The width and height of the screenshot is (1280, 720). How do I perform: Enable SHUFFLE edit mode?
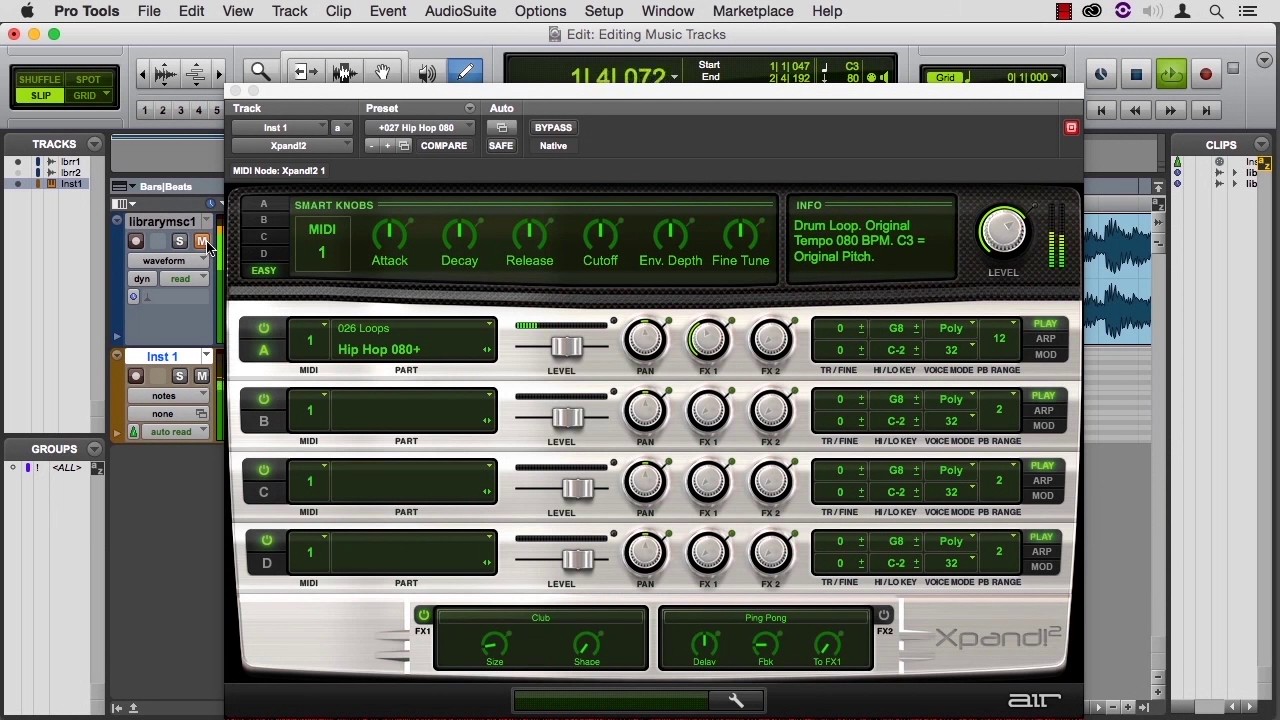pos(40,80)
